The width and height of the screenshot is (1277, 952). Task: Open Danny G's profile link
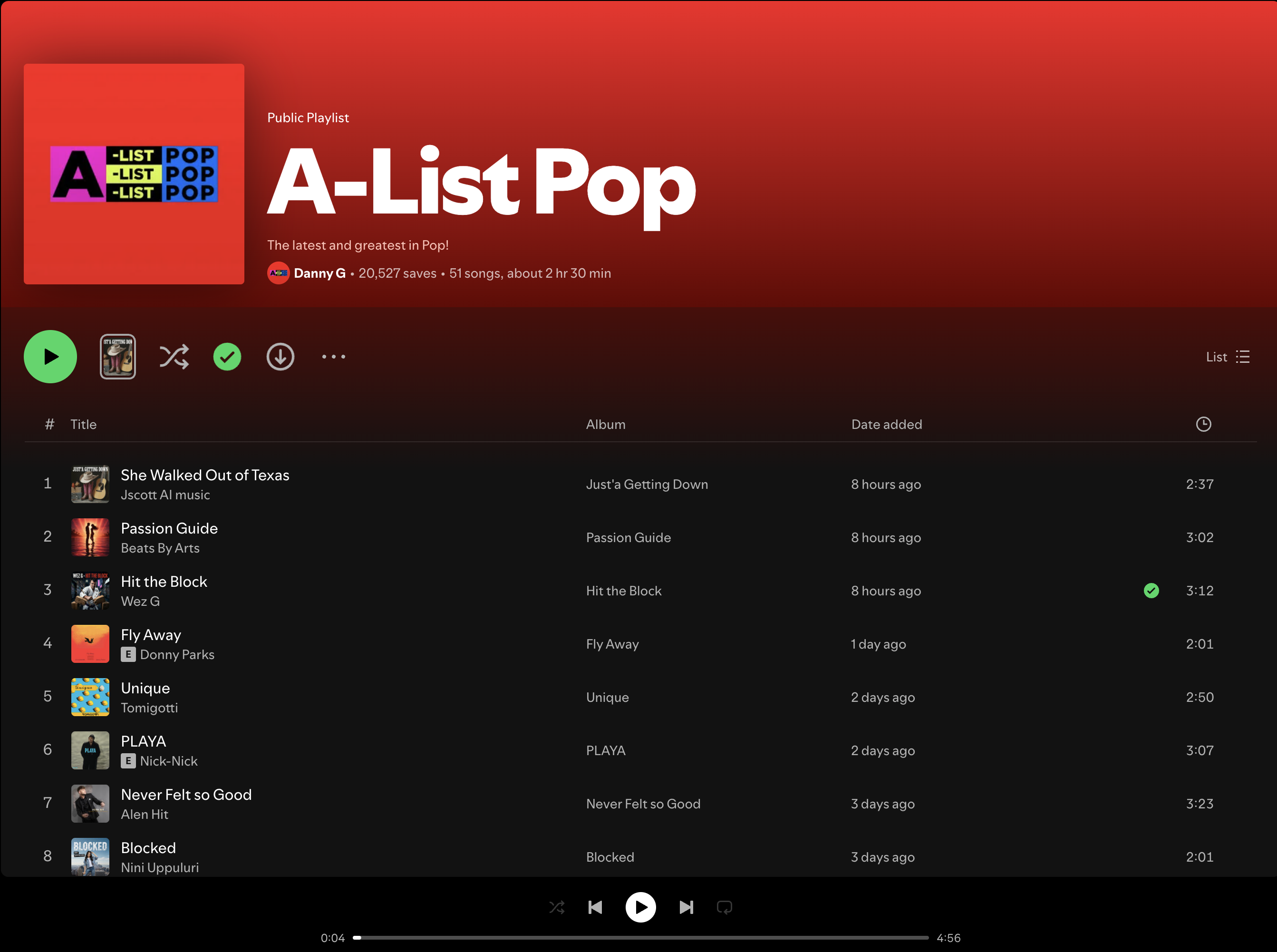[319, 273]
